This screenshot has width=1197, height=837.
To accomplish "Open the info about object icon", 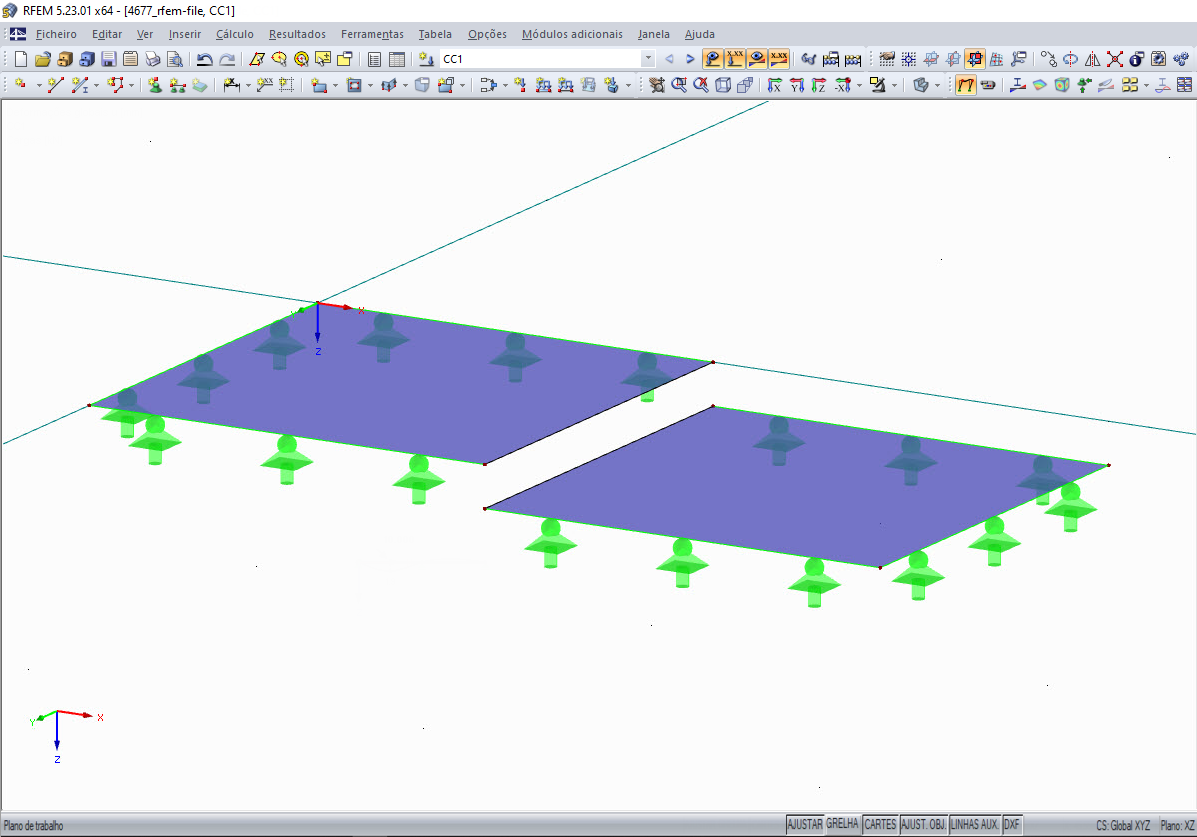I will pos(1136,59).
